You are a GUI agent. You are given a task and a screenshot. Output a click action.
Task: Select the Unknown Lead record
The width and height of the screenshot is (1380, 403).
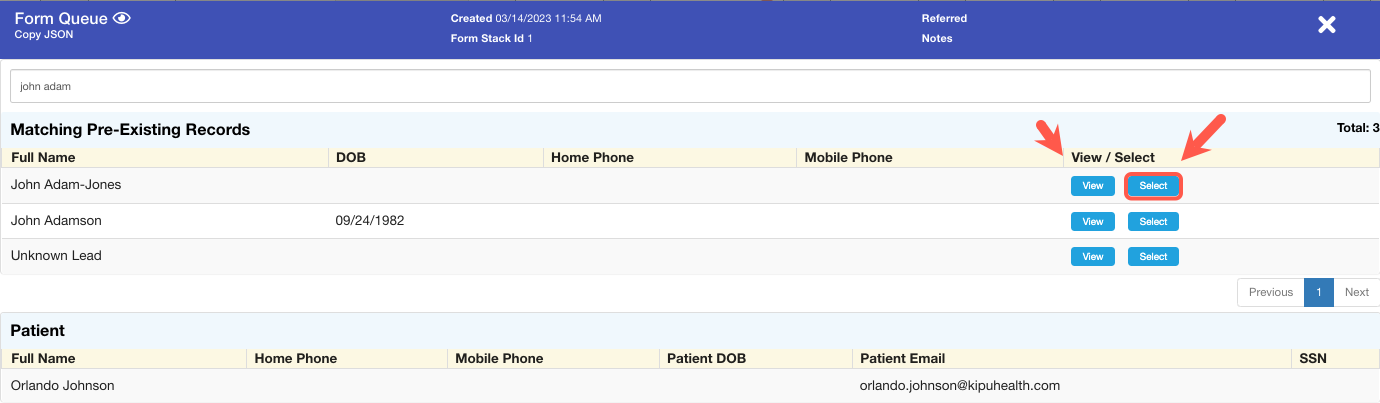[x=1153, y=257]
